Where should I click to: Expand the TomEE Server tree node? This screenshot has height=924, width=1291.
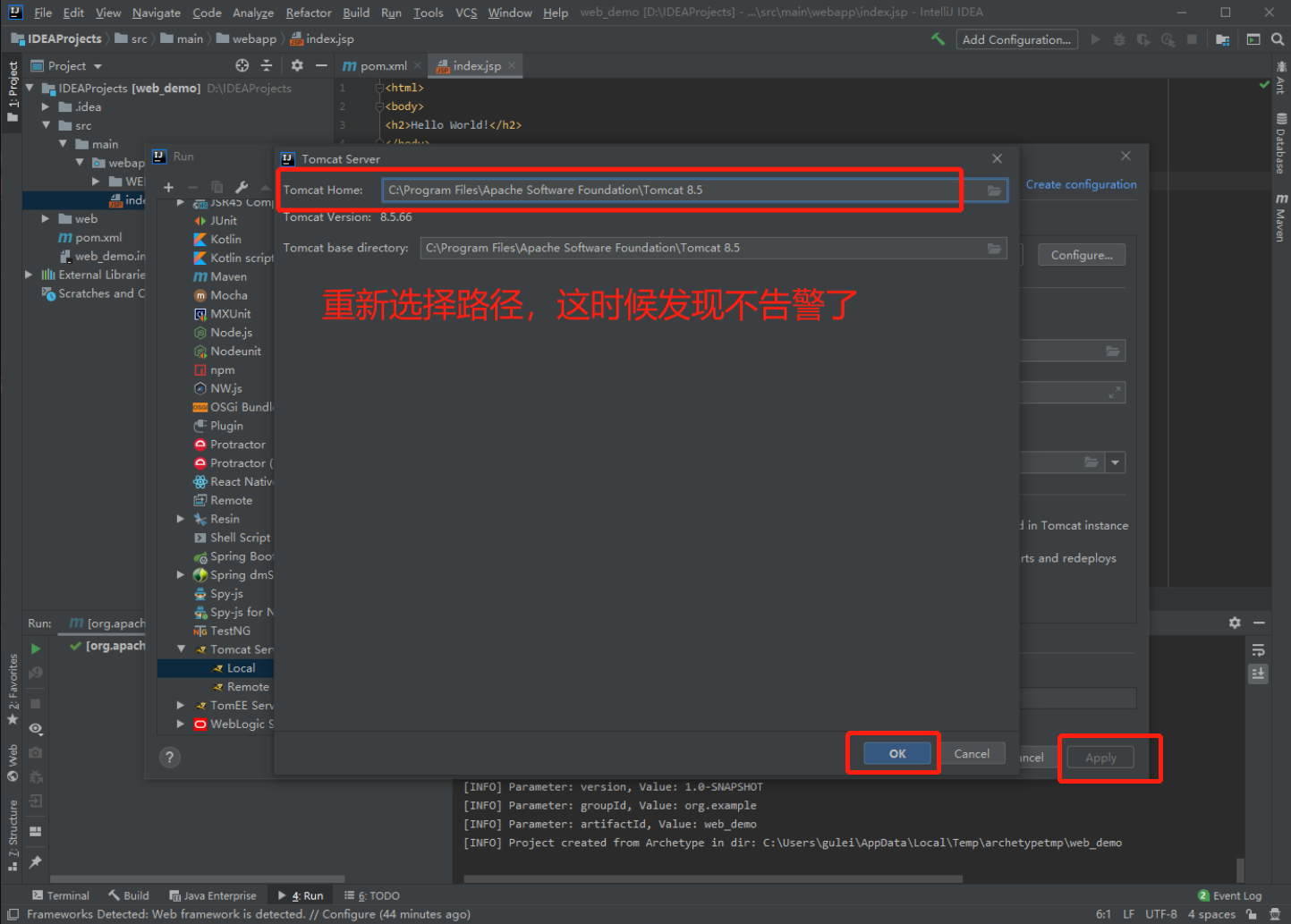[181, 706]
